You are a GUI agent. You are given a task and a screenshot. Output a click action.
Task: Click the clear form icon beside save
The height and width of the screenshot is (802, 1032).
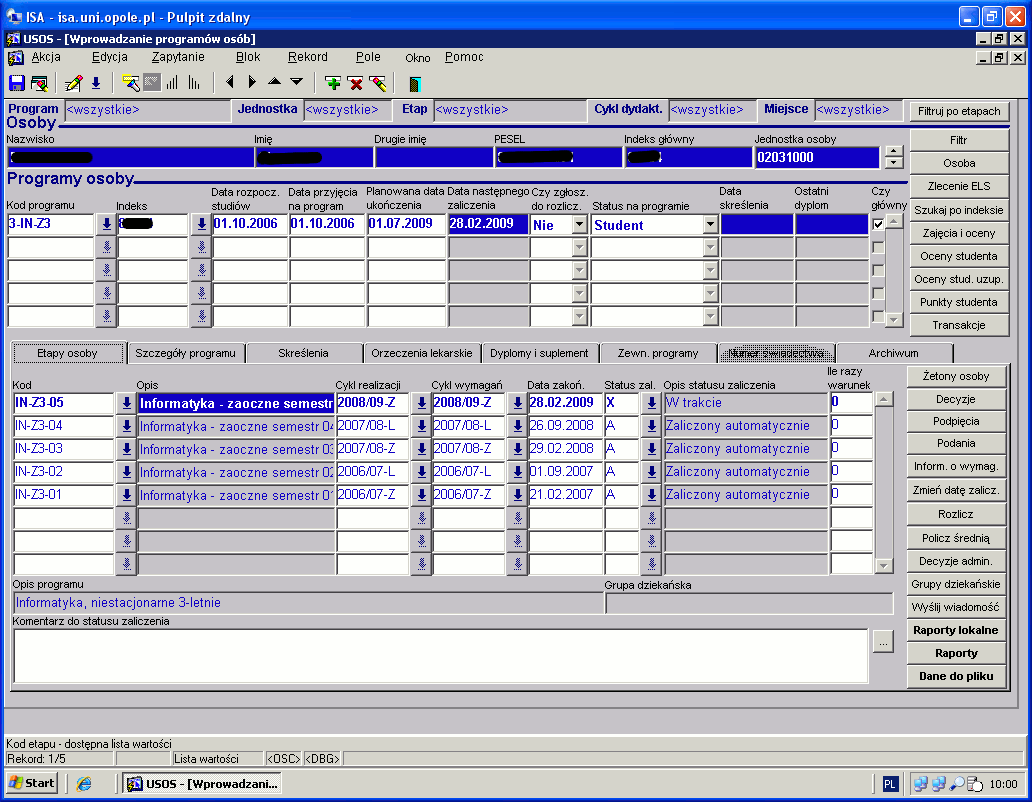[x=39, y=83]
